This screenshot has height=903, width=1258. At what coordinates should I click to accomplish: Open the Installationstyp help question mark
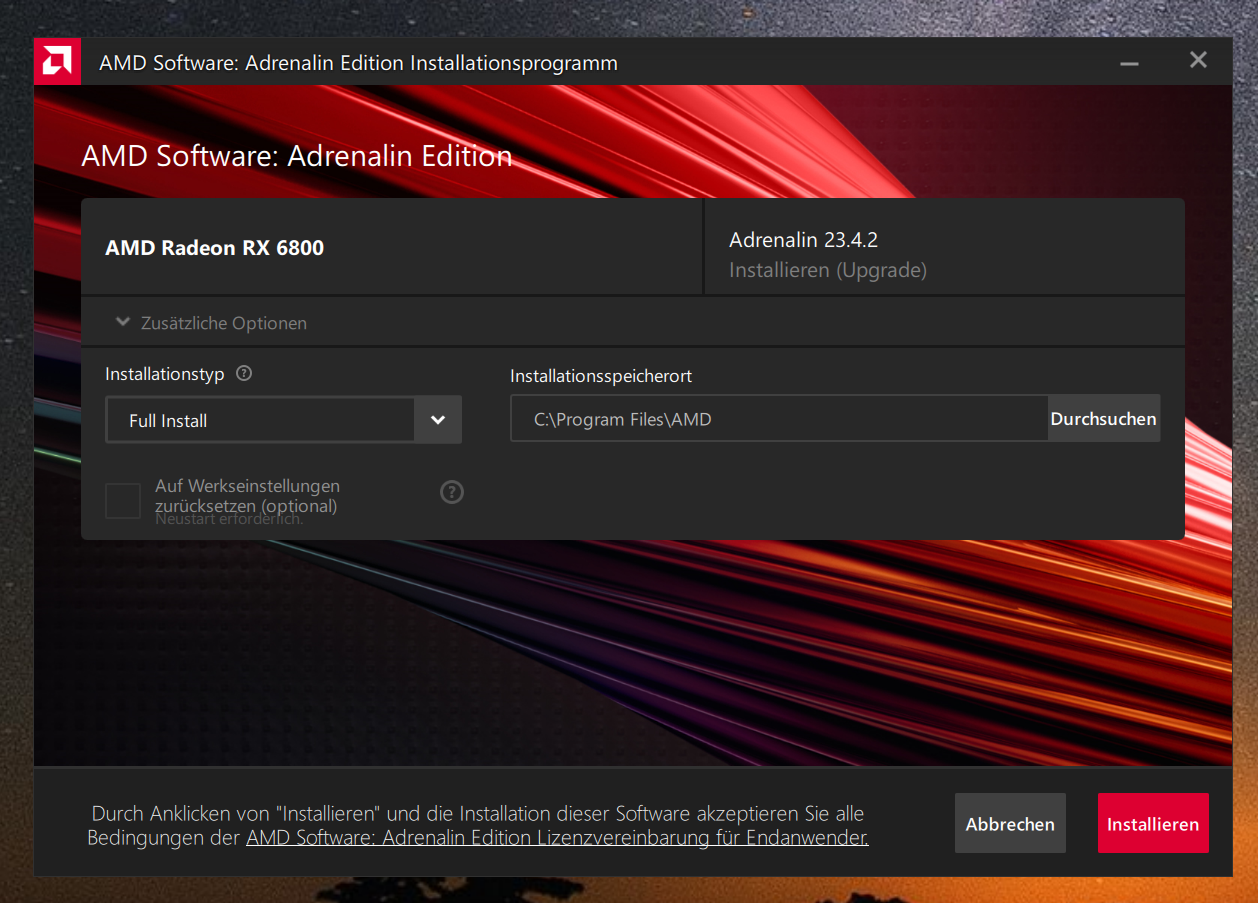point(244,373)
